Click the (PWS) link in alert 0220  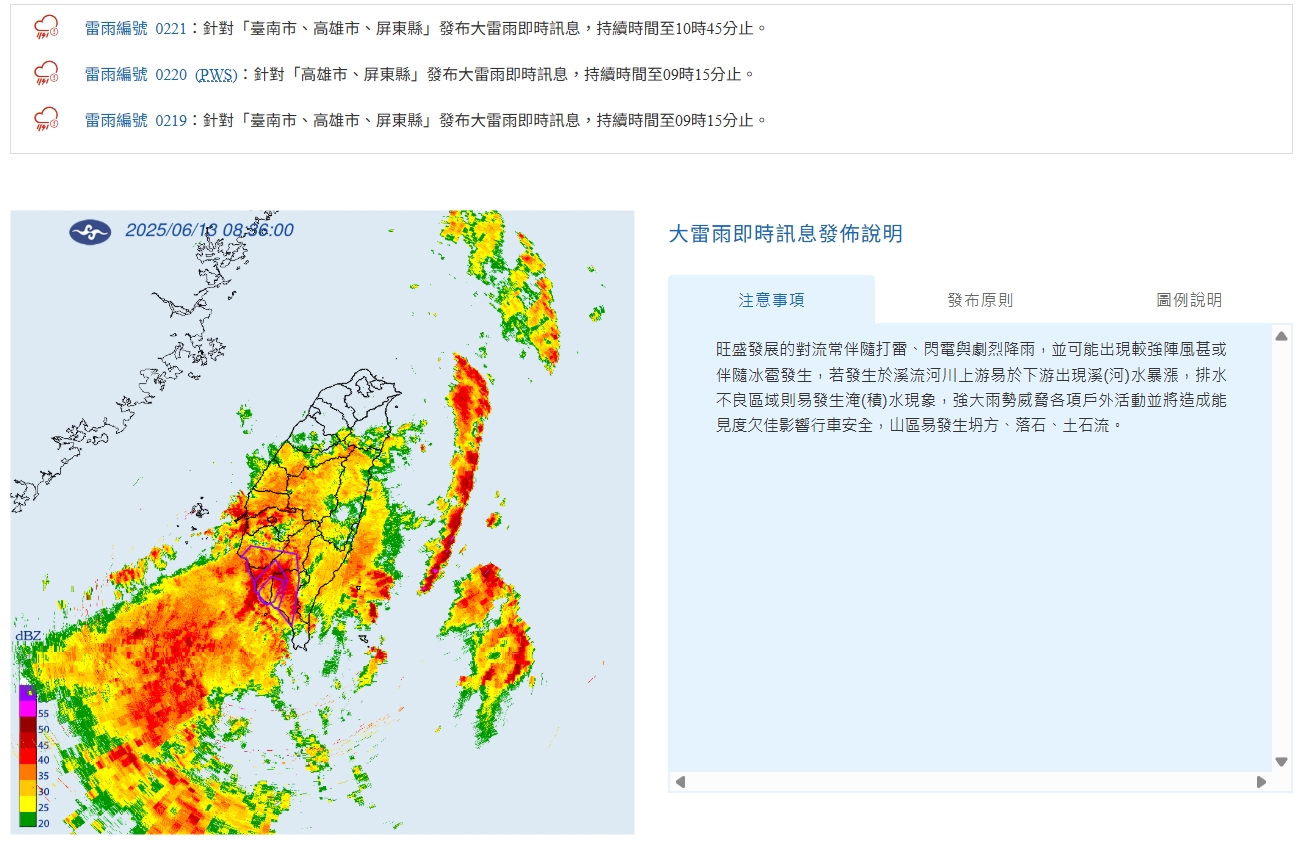[x=216, y=74]
